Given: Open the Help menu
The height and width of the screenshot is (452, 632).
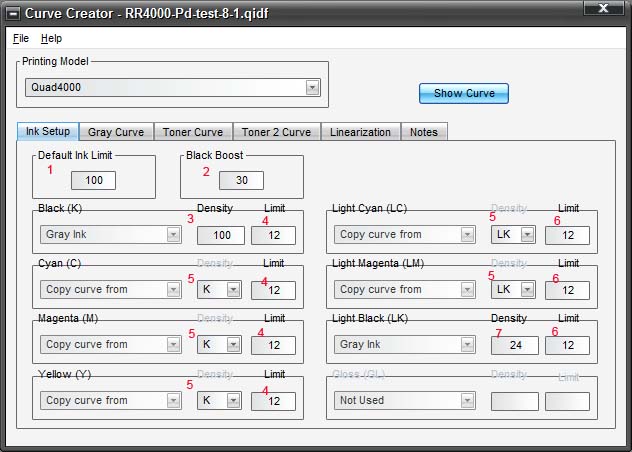Looking at the screenshot, I should (x=51, y=38).
